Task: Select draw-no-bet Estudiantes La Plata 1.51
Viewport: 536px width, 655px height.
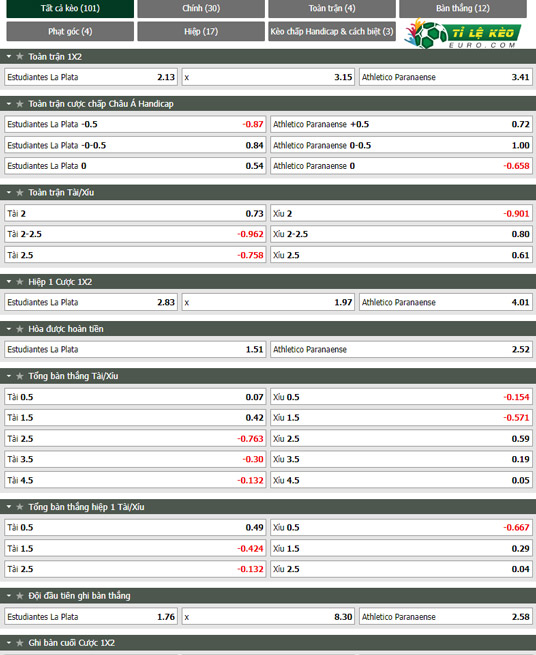Action: pyautogui.click(x=135, y=350)
